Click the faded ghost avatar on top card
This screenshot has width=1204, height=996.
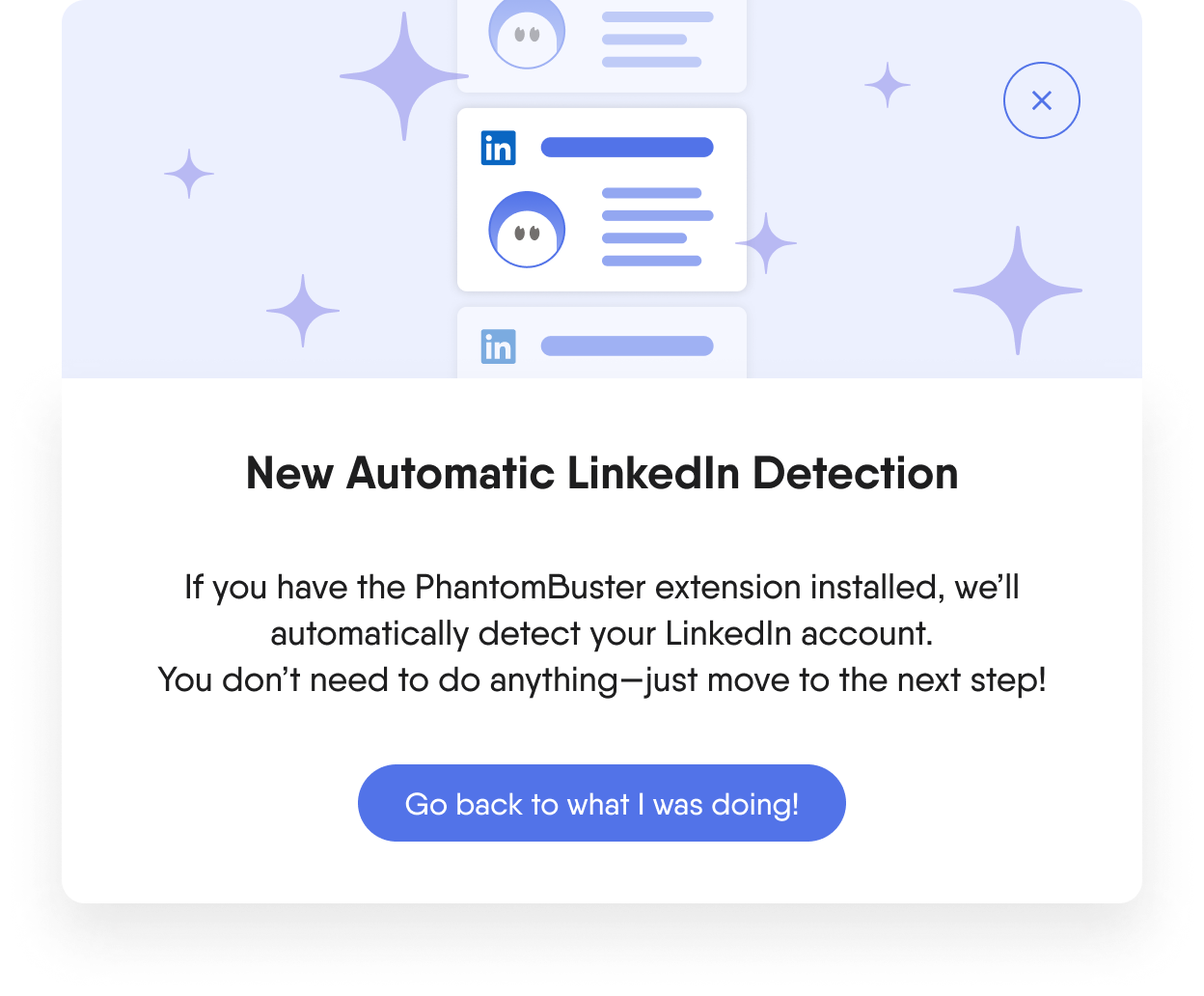coord(527,33)
